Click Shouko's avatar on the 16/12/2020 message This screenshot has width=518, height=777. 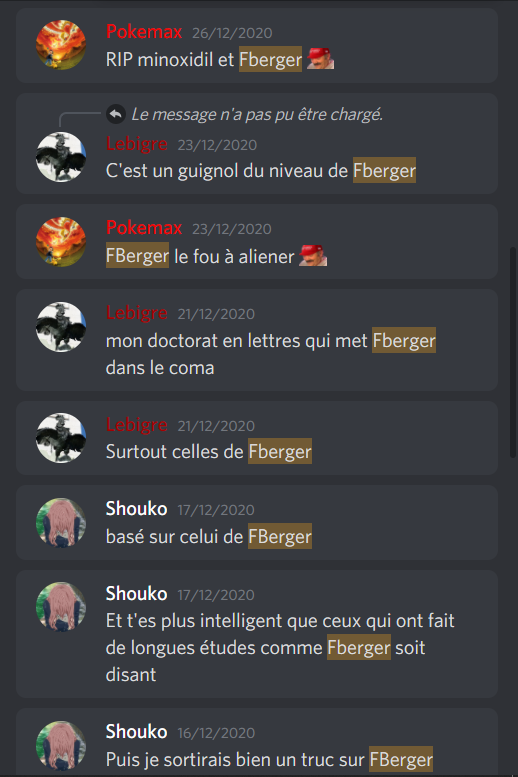coord(61,746)
